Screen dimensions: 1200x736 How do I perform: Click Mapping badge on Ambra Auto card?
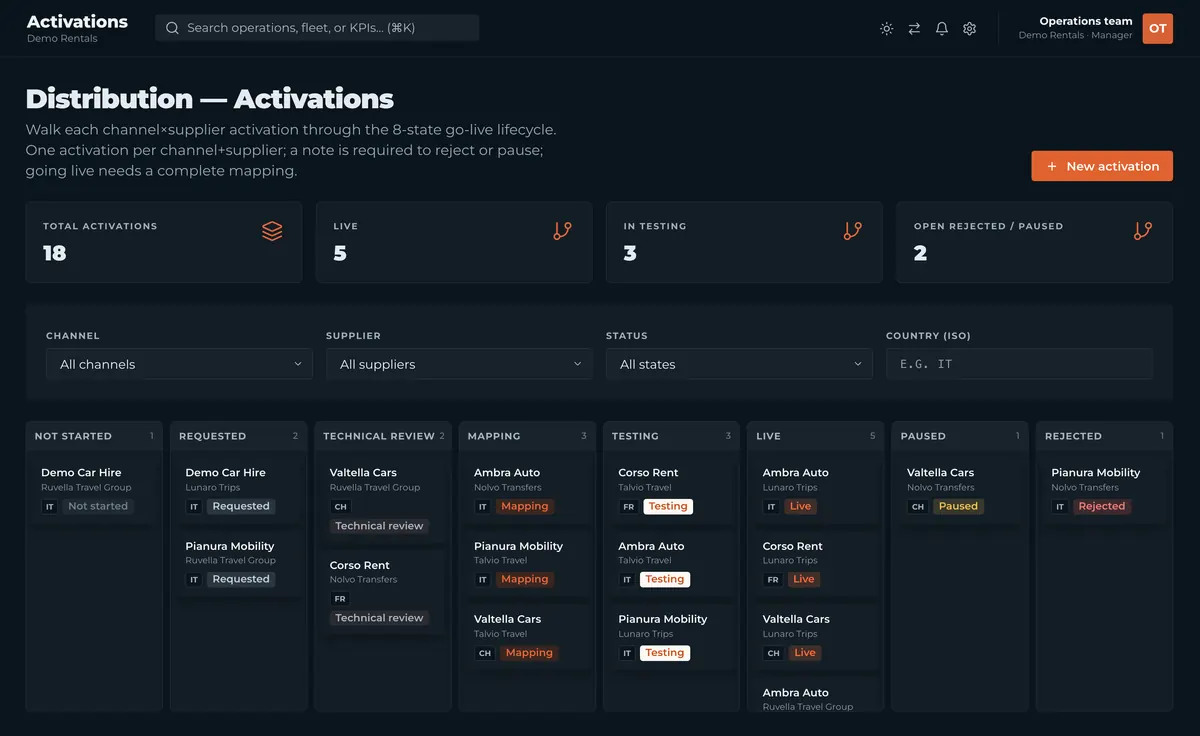pos(525,506)
